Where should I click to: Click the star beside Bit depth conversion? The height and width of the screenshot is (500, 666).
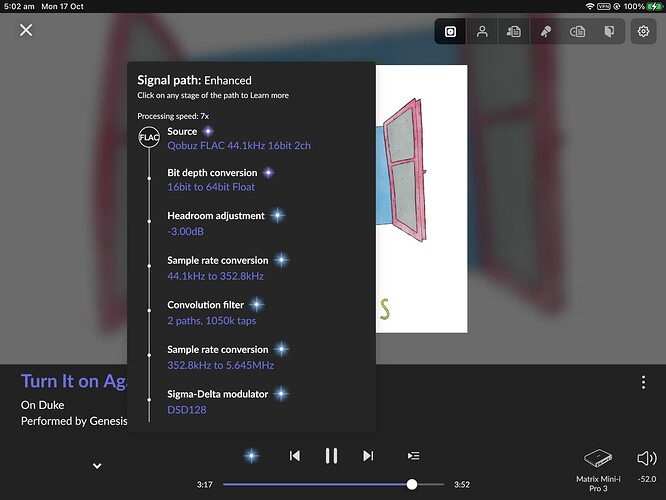tap(268, 173)
